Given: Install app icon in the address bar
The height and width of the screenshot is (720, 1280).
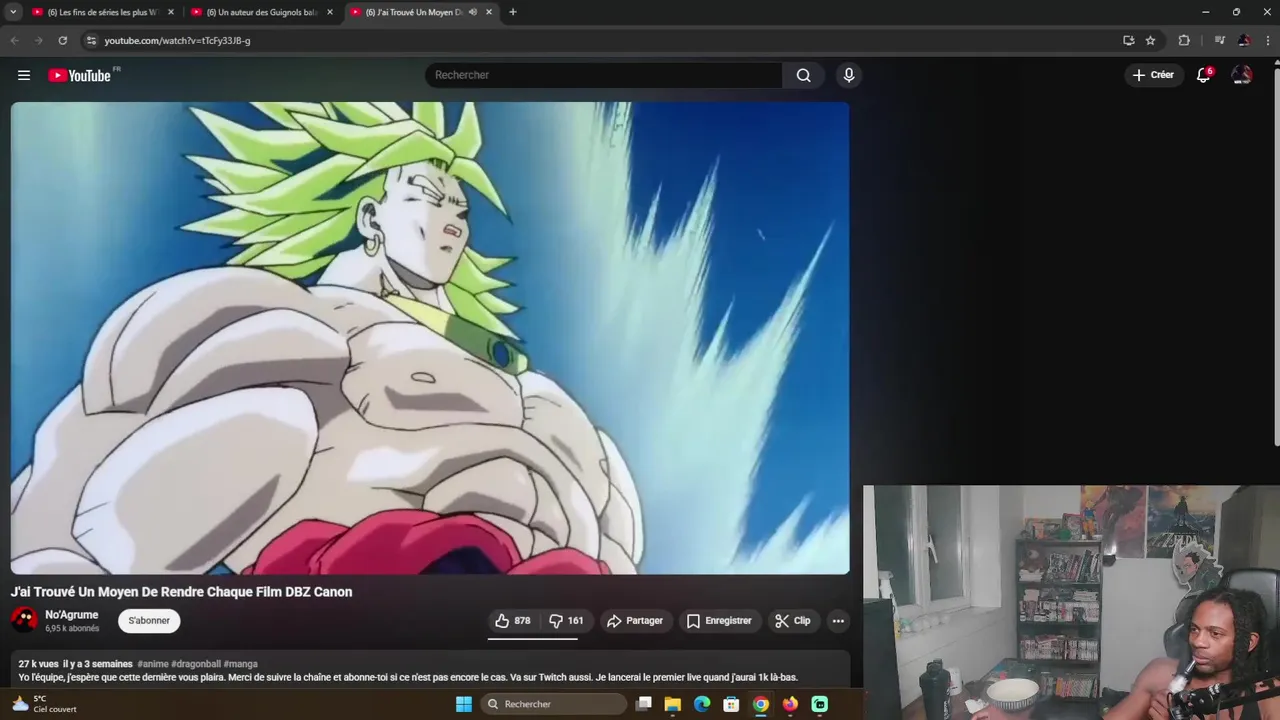Looking at the screenshot, I should pos(1129,41).
